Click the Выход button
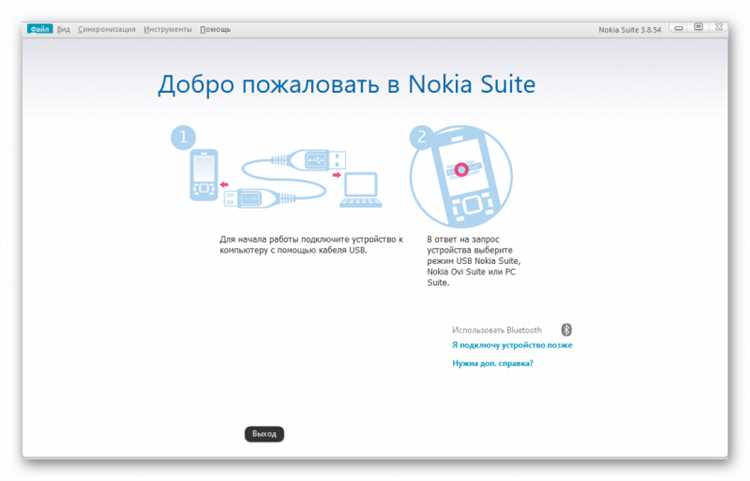The height and width of the screenshot is (481, 750). point(264,434)
